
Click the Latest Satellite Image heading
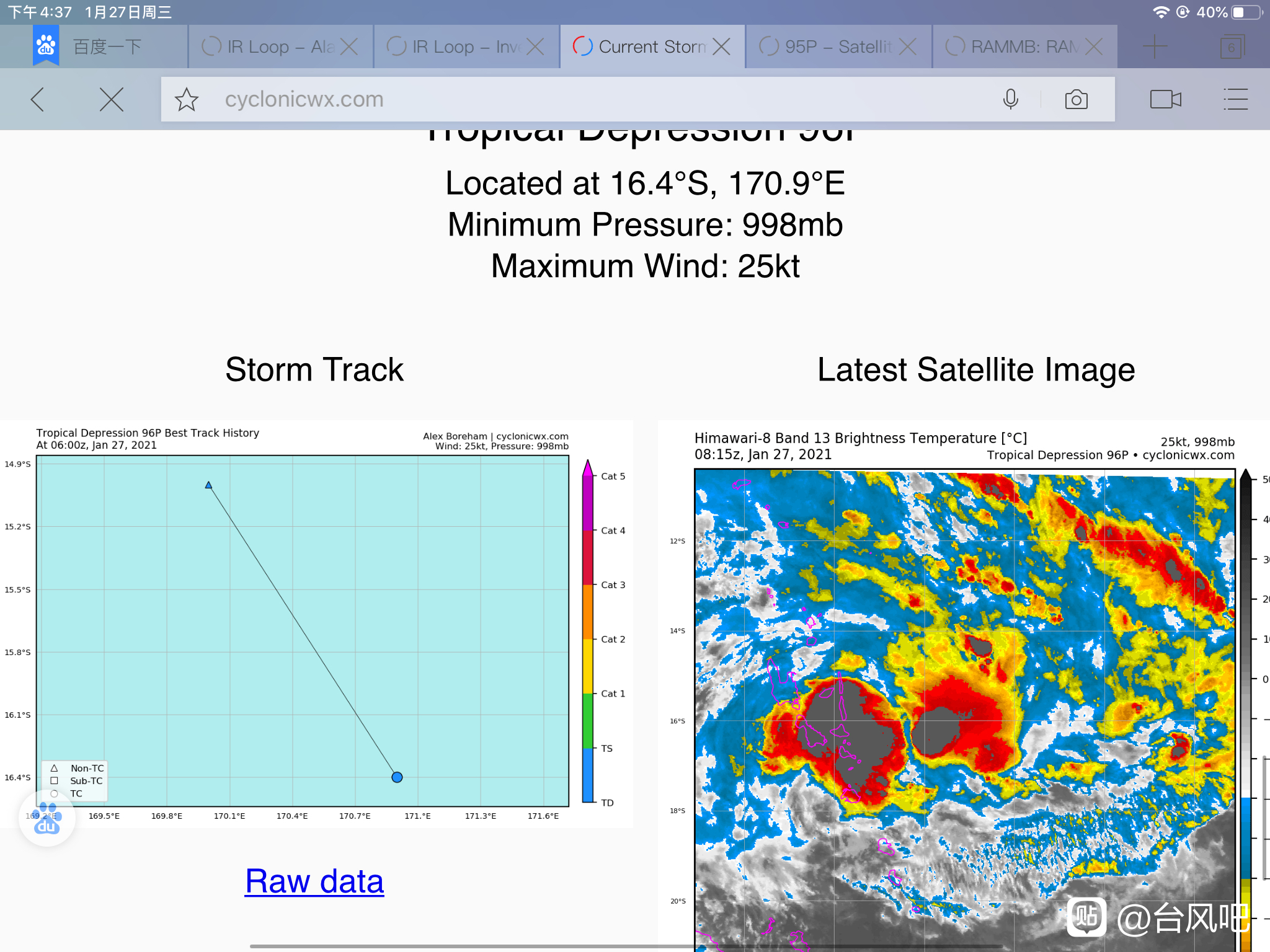tap(976, 369)
